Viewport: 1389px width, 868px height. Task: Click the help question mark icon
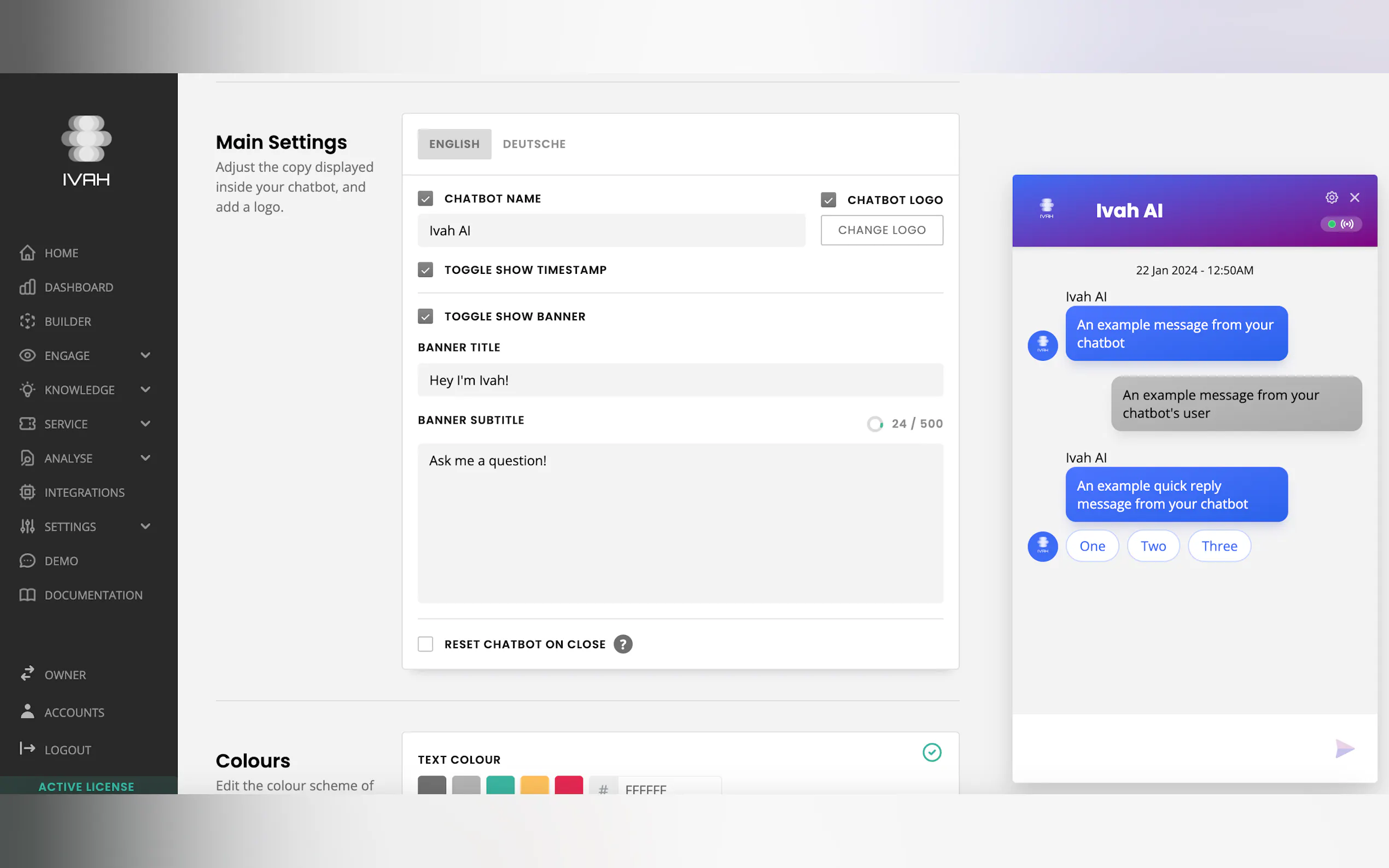[x=622, y=644]
